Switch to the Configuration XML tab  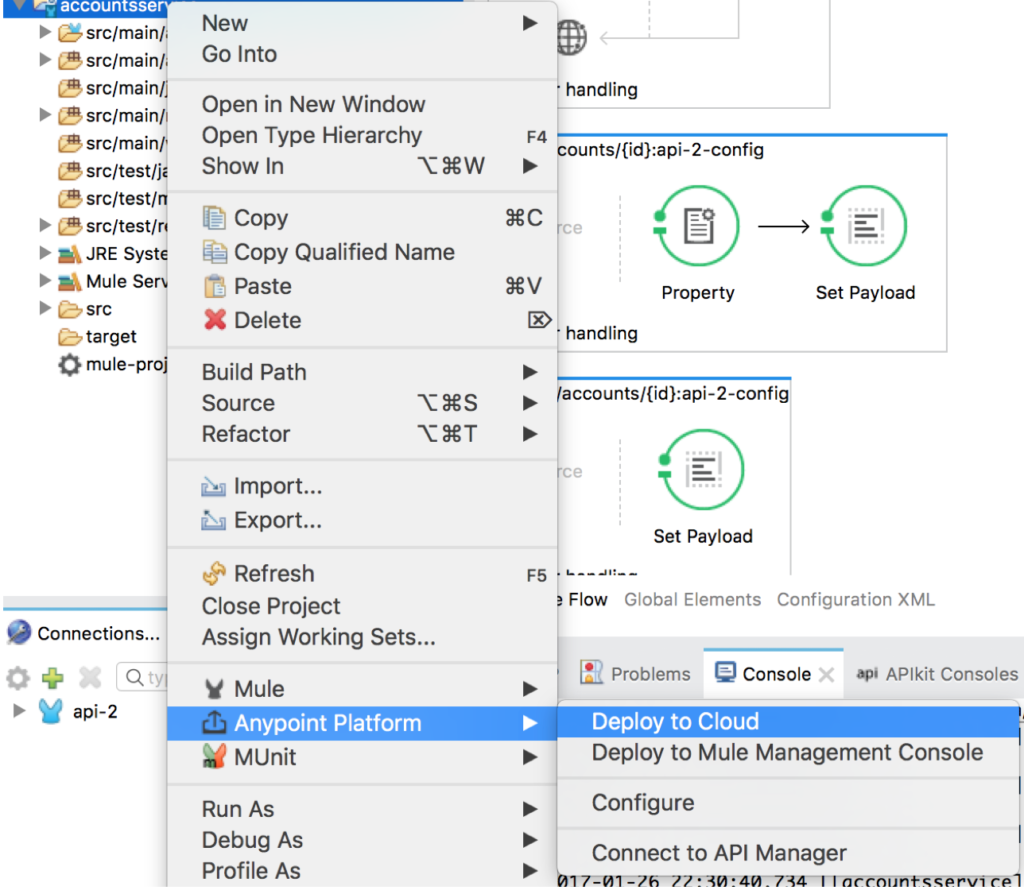[856, 599]
